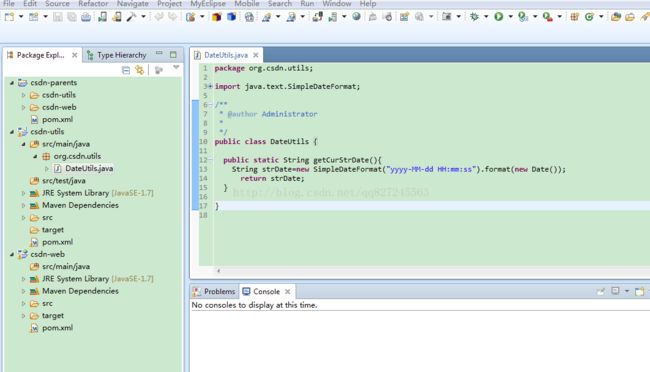Select pom.xml under csdn-parents
The width and height of the screenshot is (650, 372).
(x=57, y=119)
